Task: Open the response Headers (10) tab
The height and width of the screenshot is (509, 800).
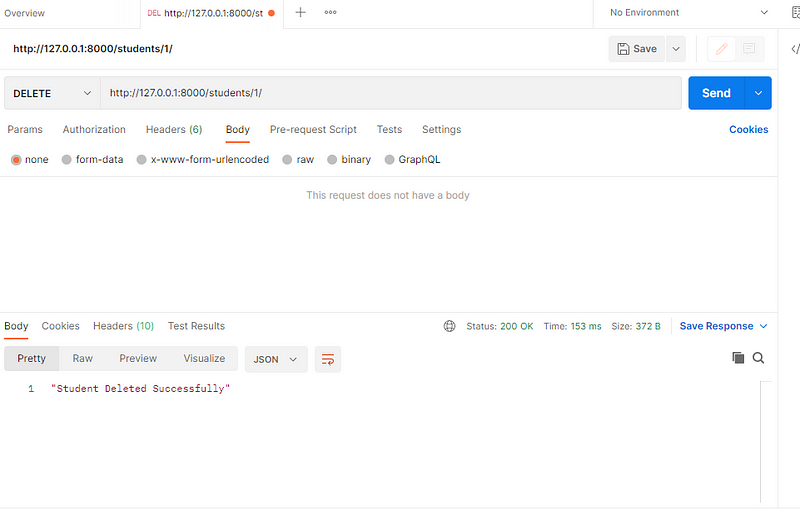Action: (123, 326)
